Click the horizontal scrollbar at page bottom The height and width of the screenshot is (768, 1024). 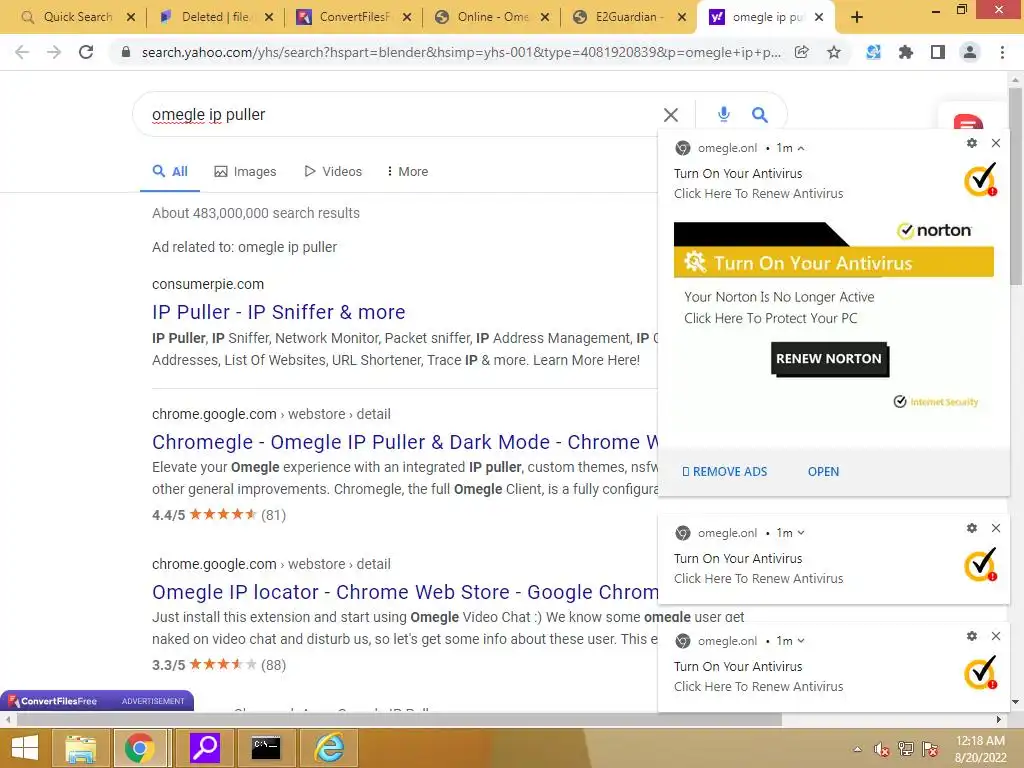click(x=398, y=720)
